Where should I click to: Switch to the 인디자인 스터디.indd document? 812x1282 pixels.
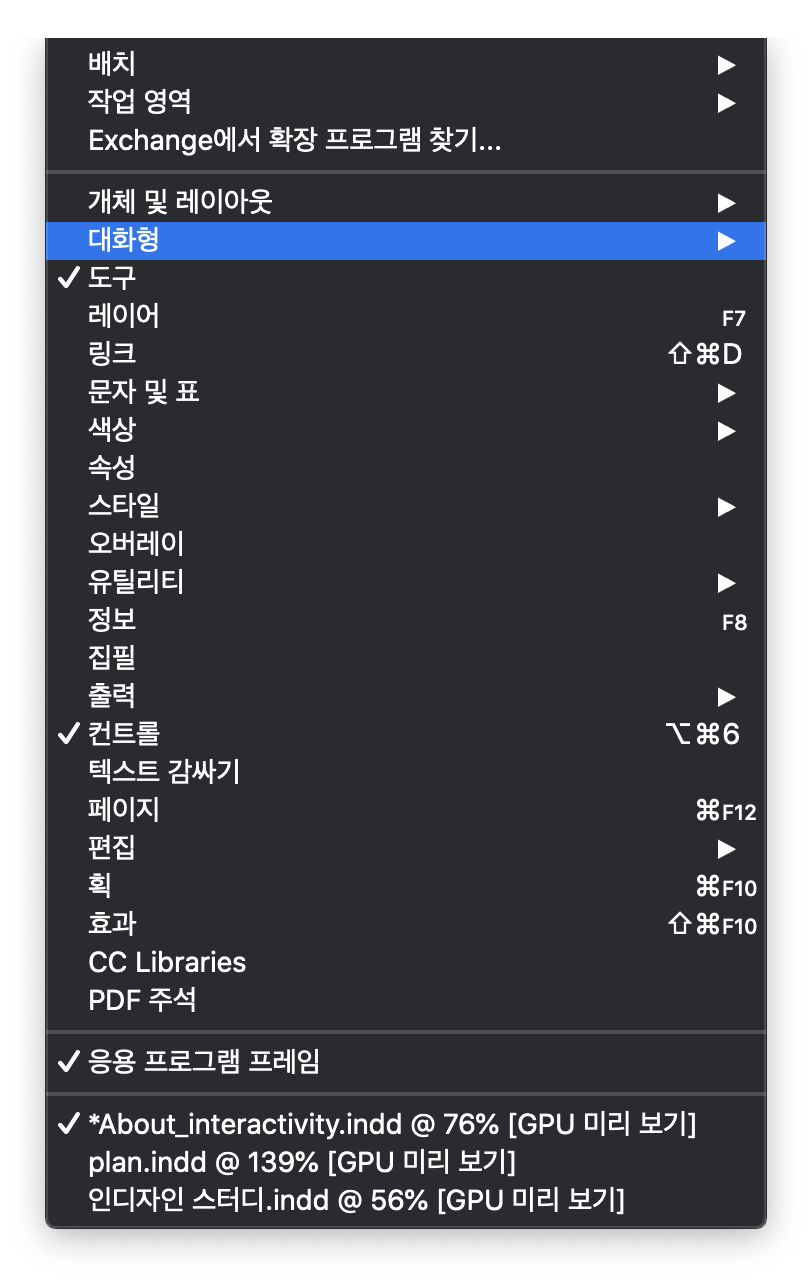[406, 1200]
